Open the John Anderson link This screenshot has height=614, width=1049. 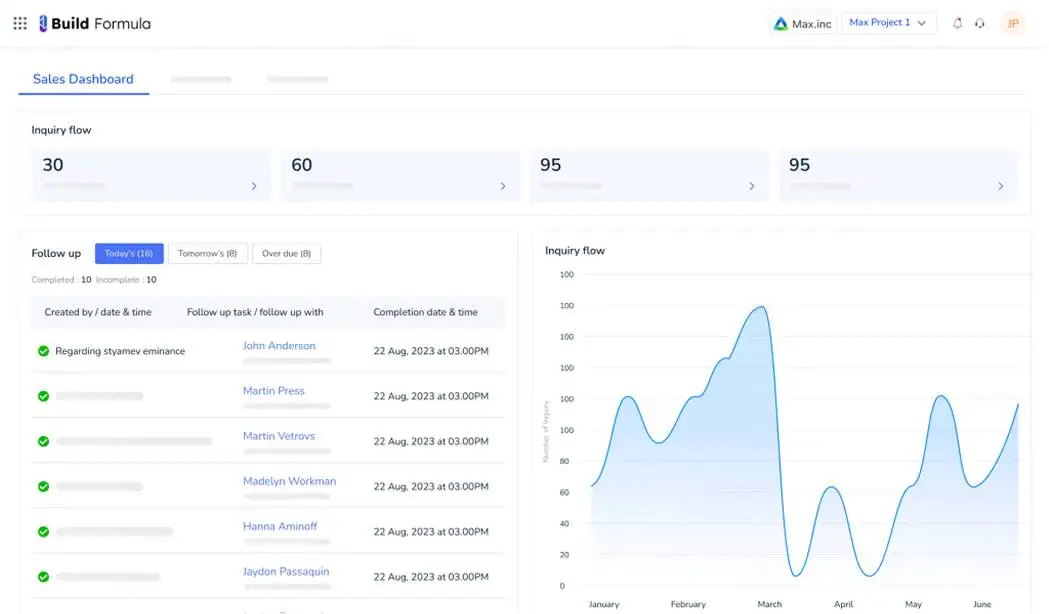click(279, 346)
